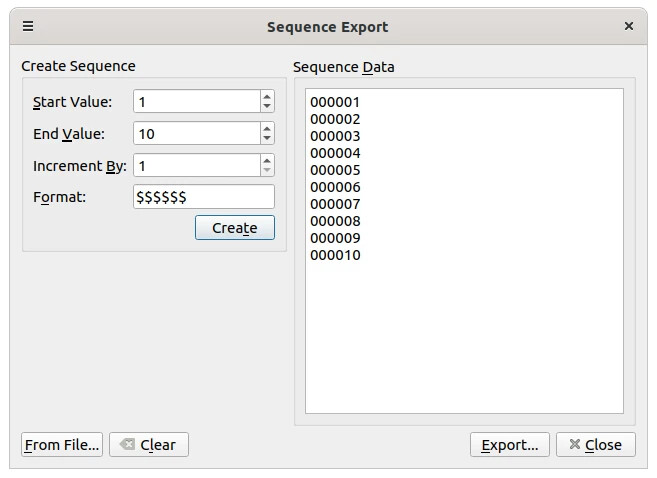Click the 000010 entry in the list
The height and width of the screenshot is (478, 657).
click(335, 255)
